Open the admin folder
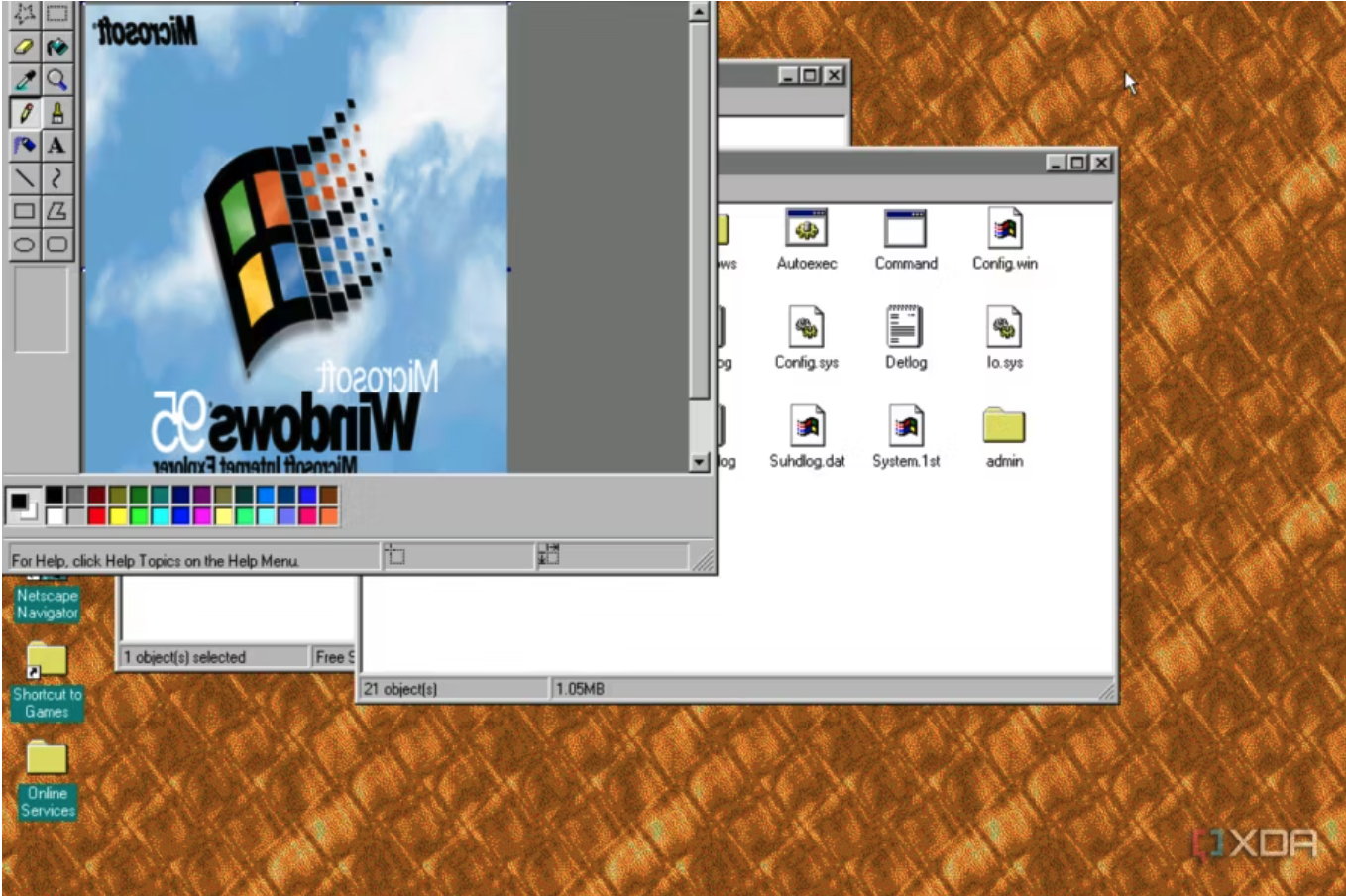 [1003, 426]
